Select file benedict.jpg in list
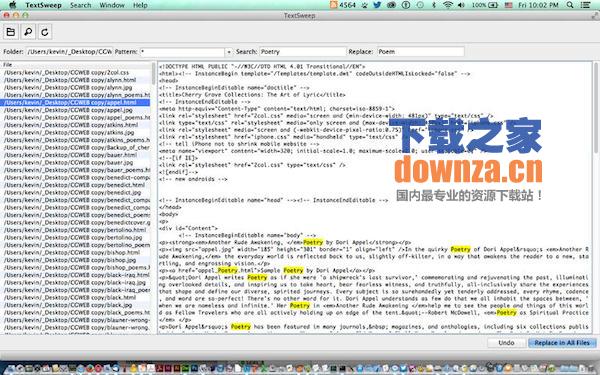This screenshot has width=600, height=375. (x=75, y=192)
